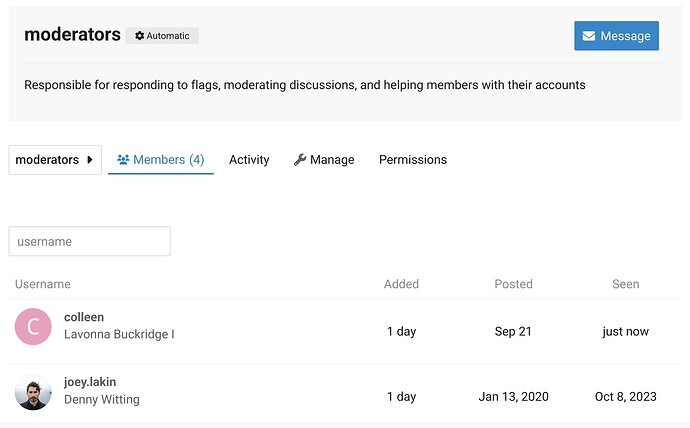Sort by the Username column header
This screenshot has width=690, height=428.
[43, 284]
